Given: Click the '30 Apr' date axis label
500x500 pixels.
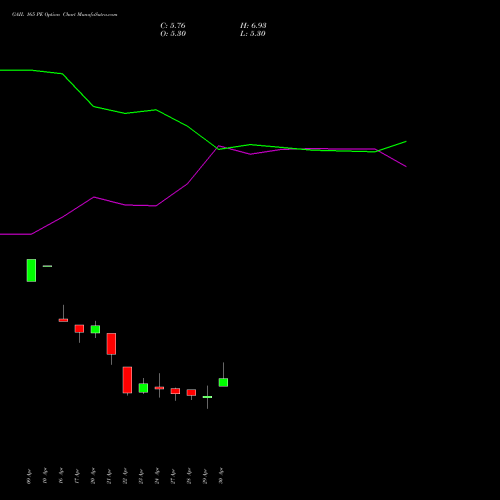Looking at the screenshot, I should tap(221, 476).
